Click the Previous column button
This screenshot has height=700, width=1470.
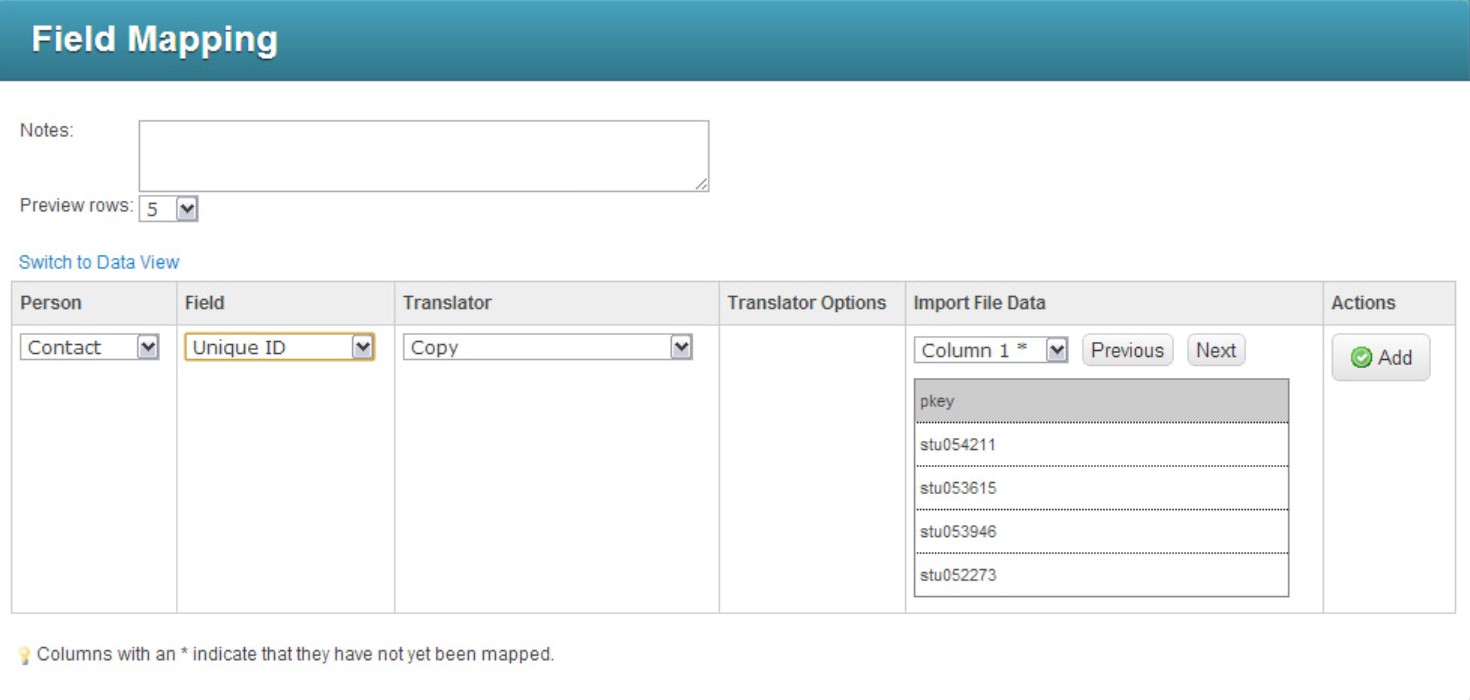pos(1127,350)
